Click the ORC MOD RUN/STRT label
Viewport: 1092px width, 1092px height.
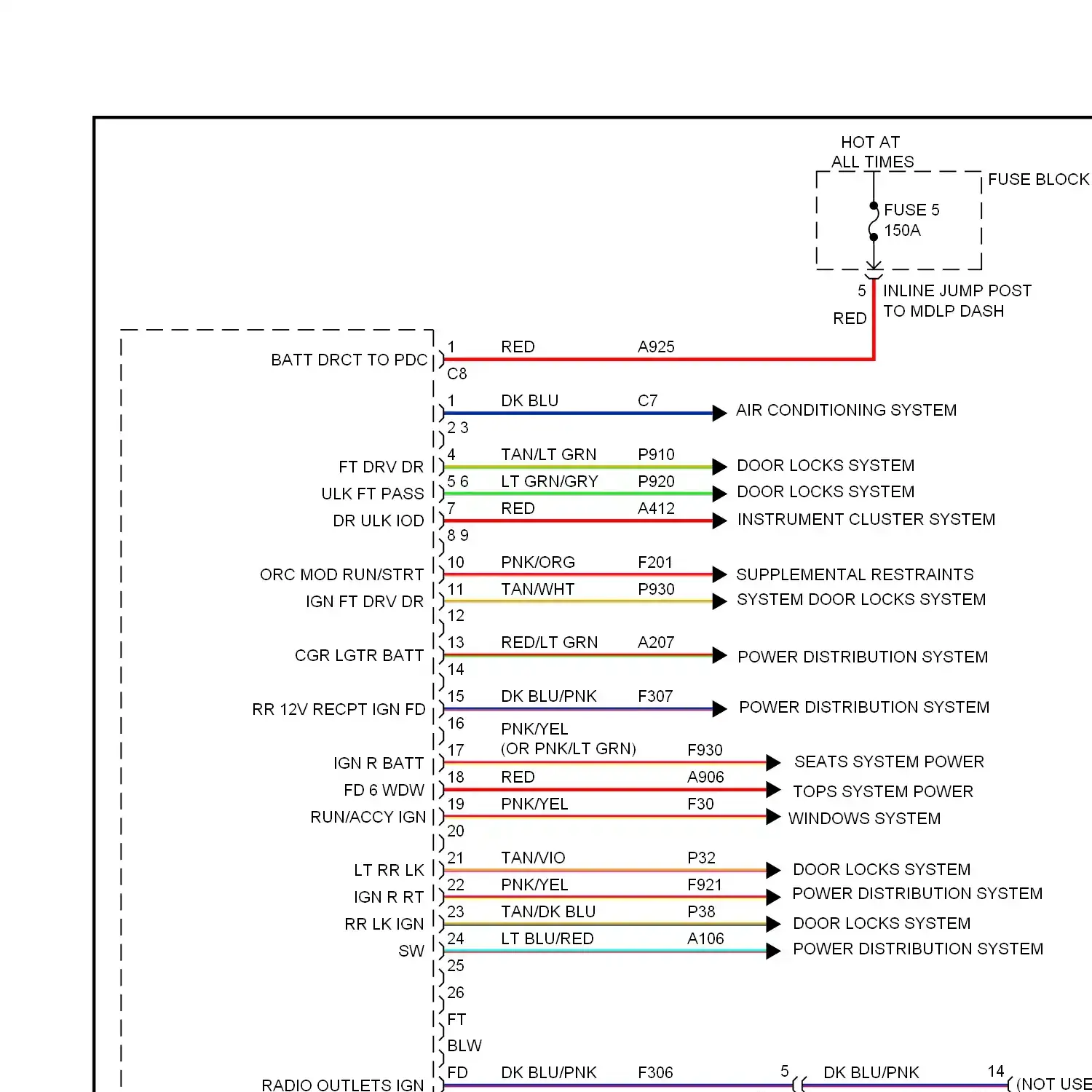(341, 574)
